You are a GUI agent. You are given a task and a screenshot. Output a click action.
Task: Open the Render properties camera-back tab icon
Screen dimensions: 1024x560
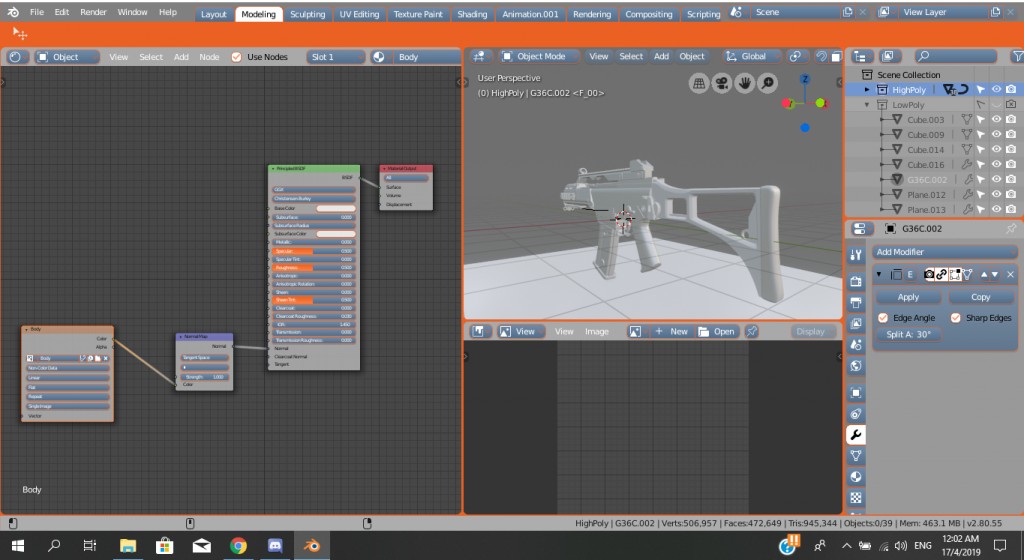[x=855, y=282]
